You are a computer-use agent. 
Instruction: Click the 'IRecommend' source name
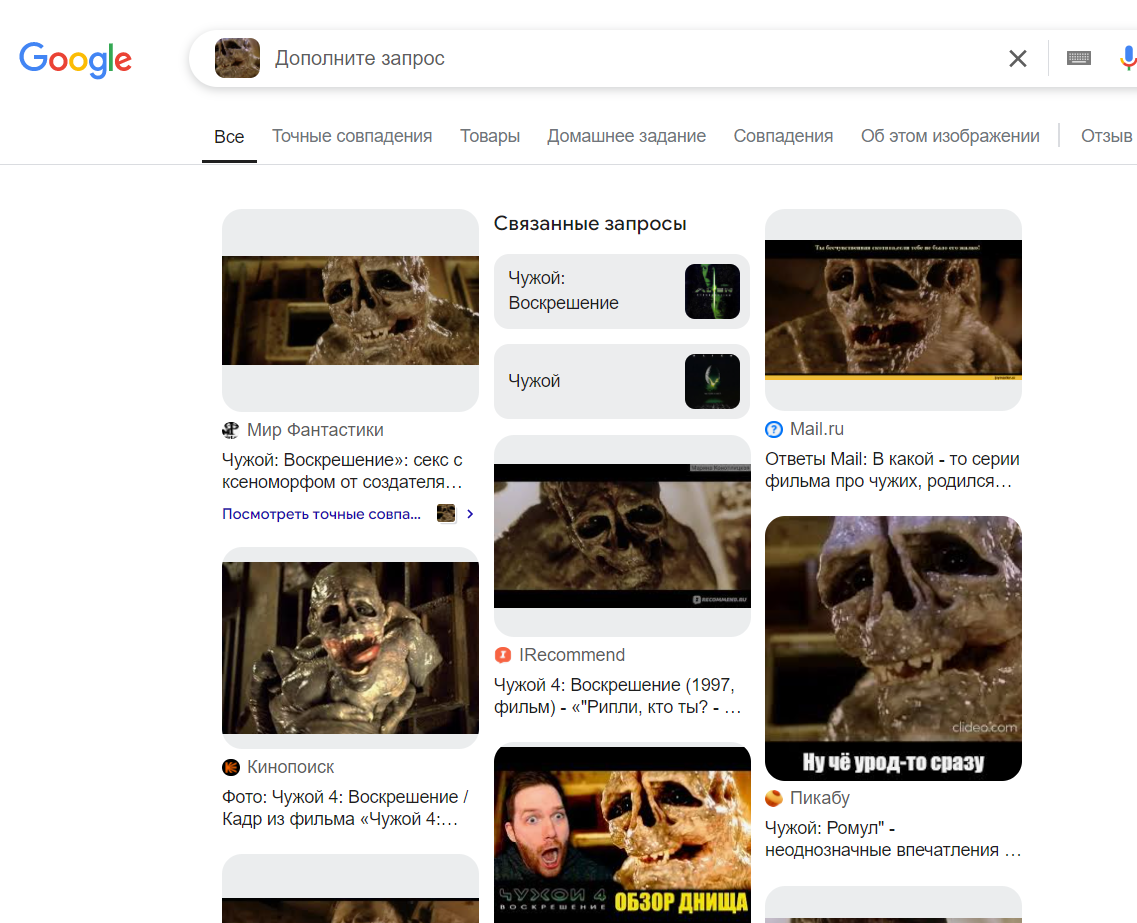571,655
